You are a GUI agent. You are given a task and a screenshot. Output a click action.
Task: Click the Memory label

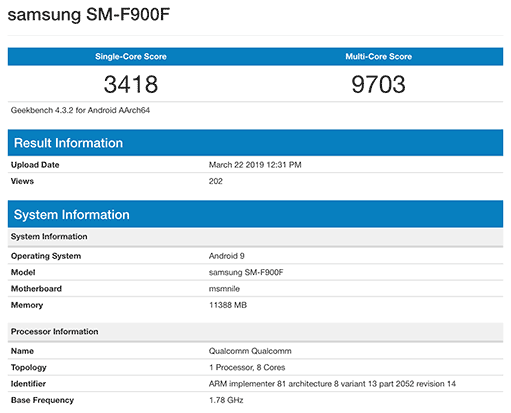(x=27, y=305)
